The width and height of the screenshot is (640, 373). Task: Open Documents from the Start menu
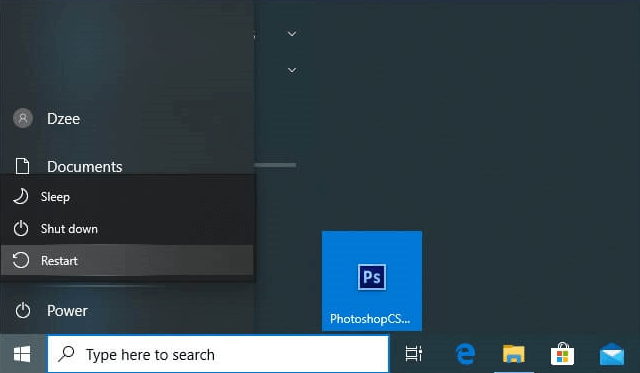tap(127, 166)
